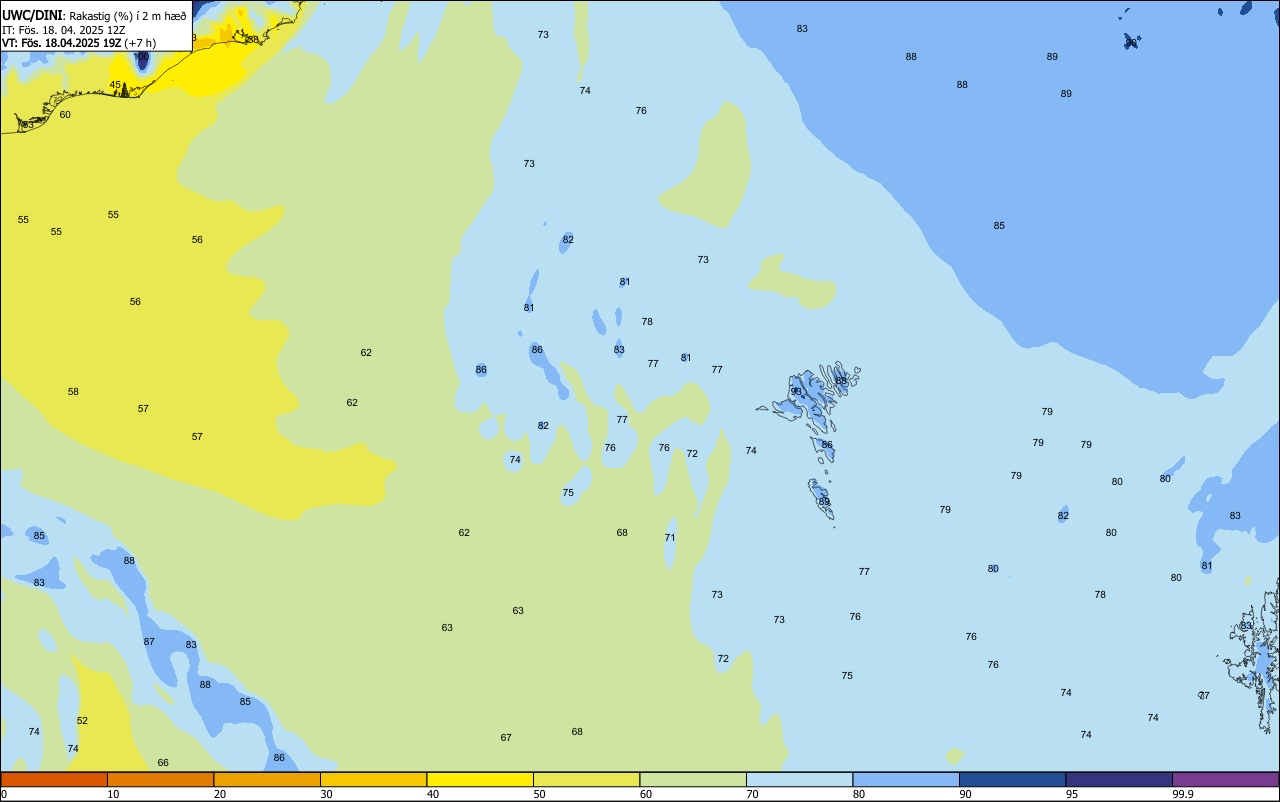Select the map value '52' in the yellow area
Screen dimensions: 1280x802
pos(82,721)
